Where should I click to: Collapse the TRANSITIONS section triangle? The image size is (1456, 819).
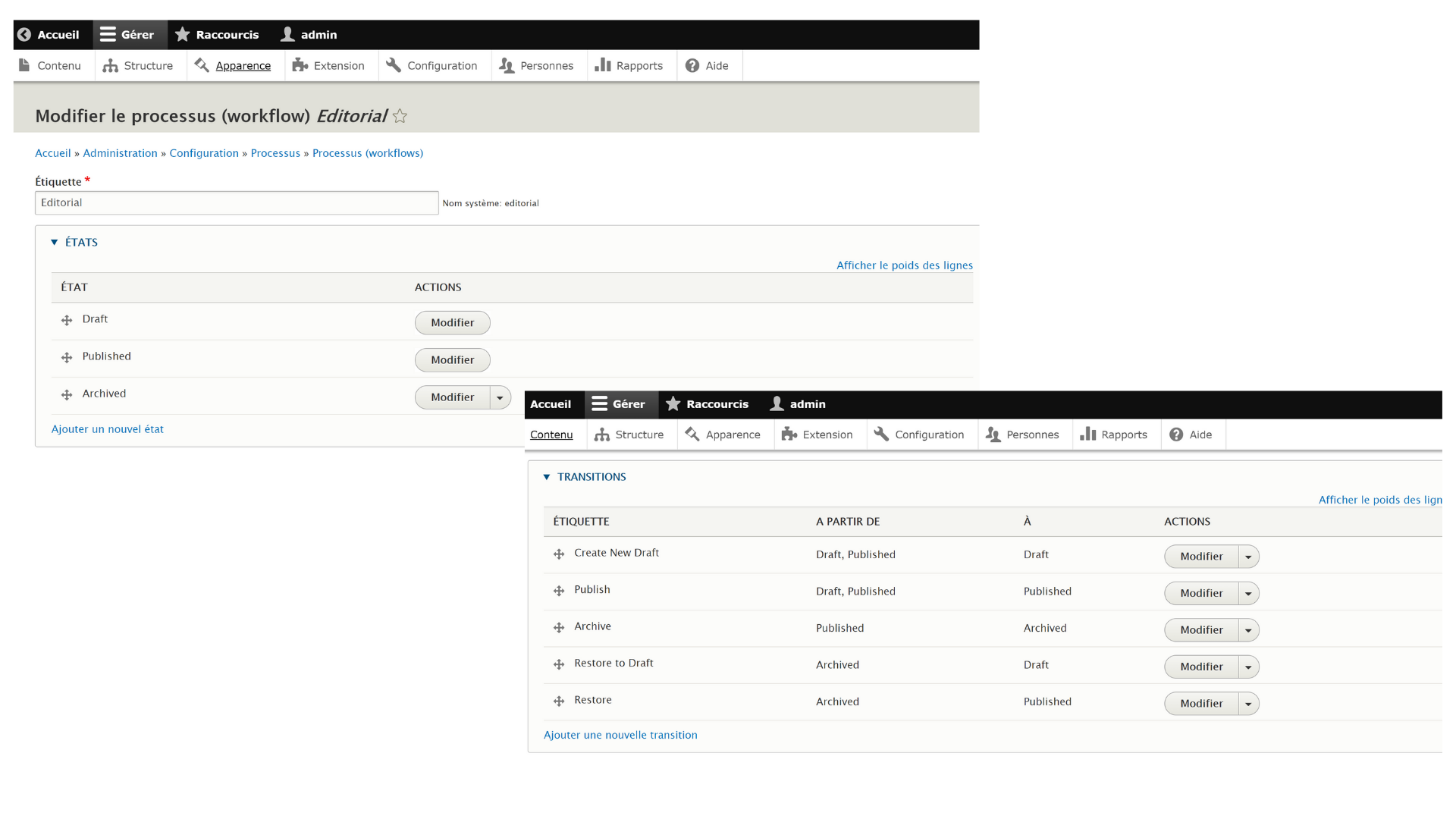tap(547, 477)
